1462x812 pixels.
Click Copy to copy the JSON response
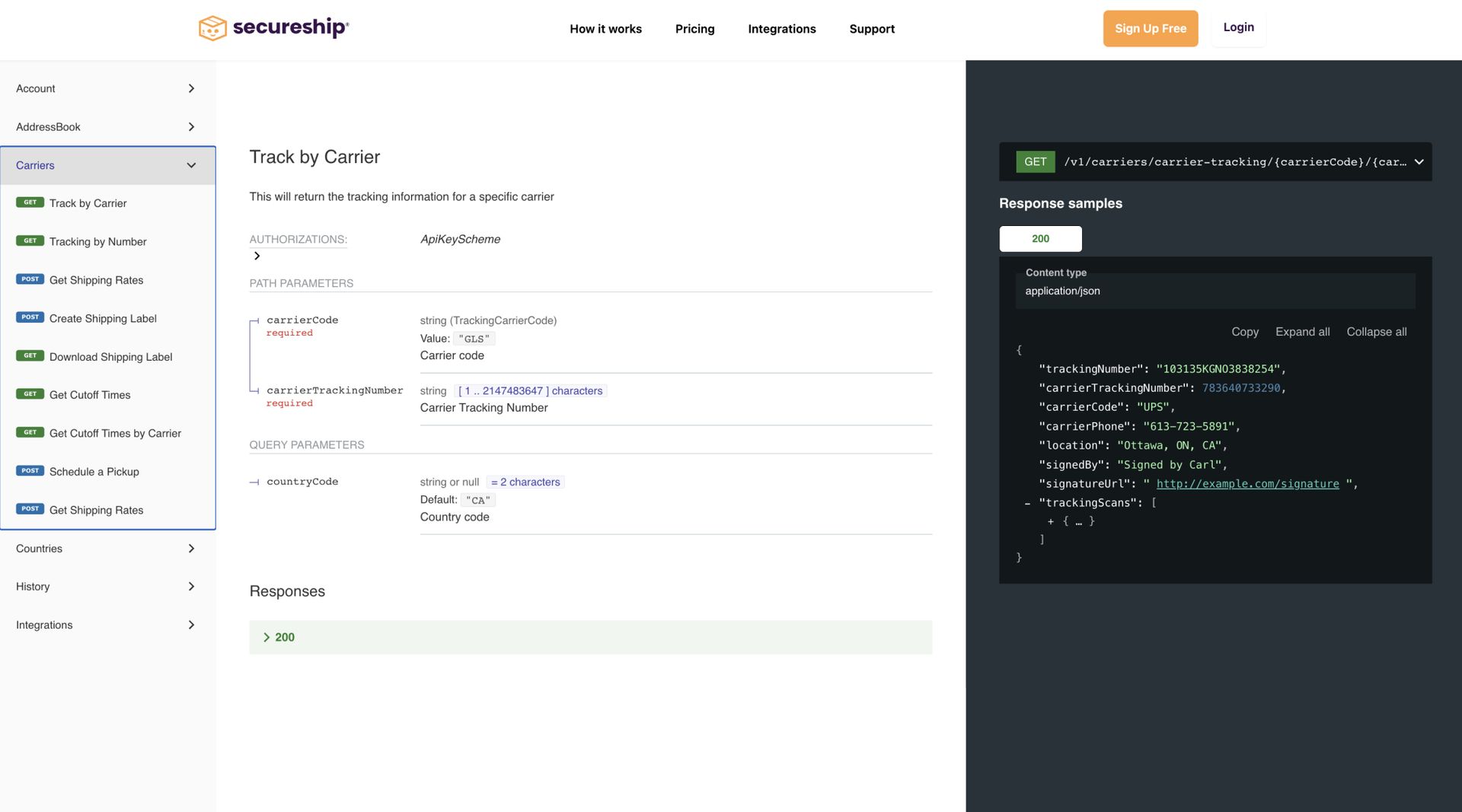coord(1245,332)
